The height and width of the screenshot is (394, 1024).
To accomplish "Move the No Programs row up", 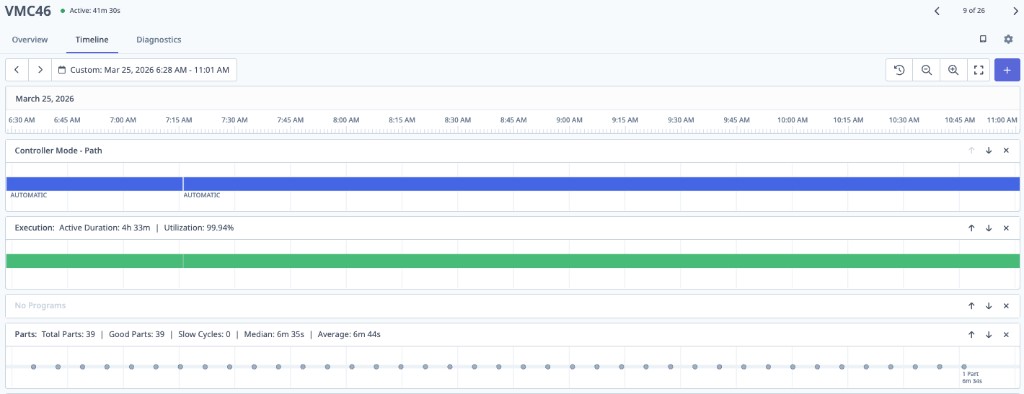I will point(971,305).
